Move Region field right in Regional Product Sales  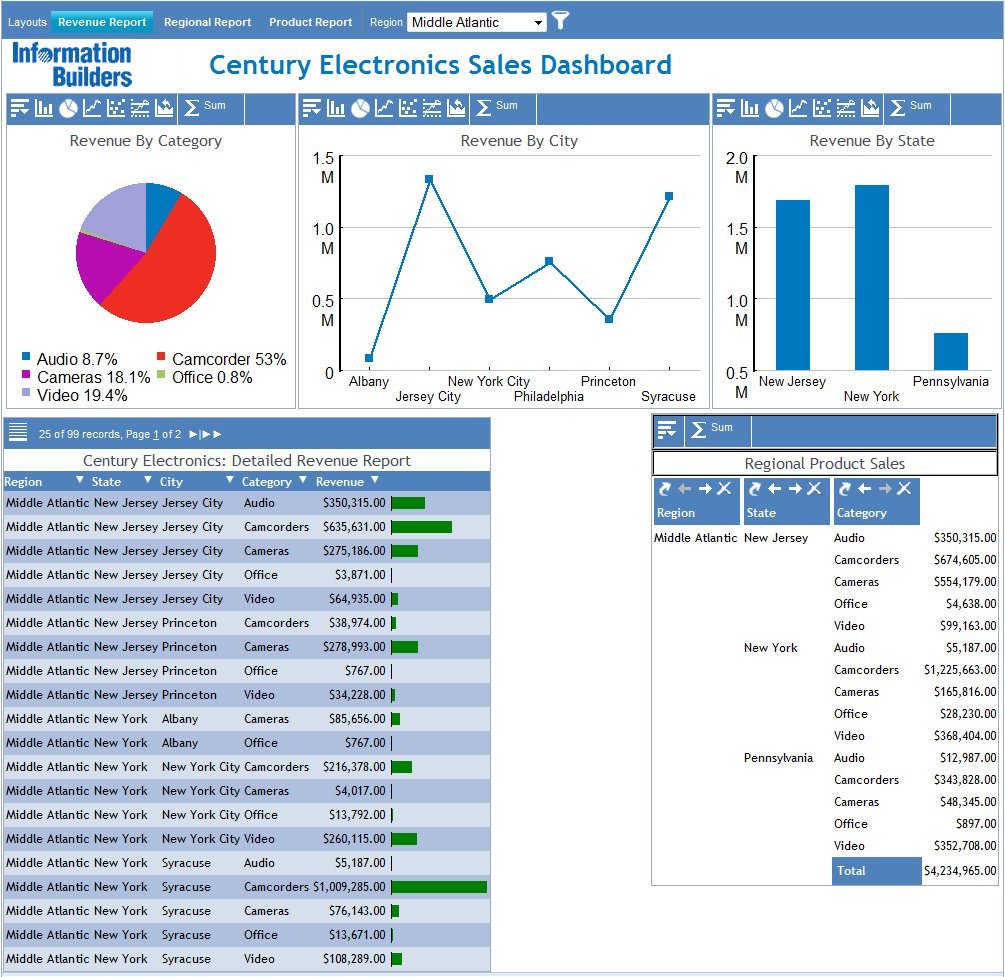(705, 488)
